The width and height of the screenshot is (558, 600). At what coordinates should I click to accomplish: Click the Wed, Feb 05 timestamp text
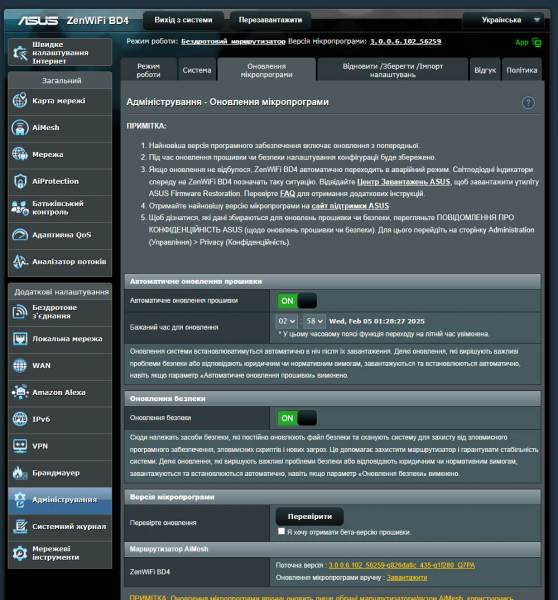[377, 321]
